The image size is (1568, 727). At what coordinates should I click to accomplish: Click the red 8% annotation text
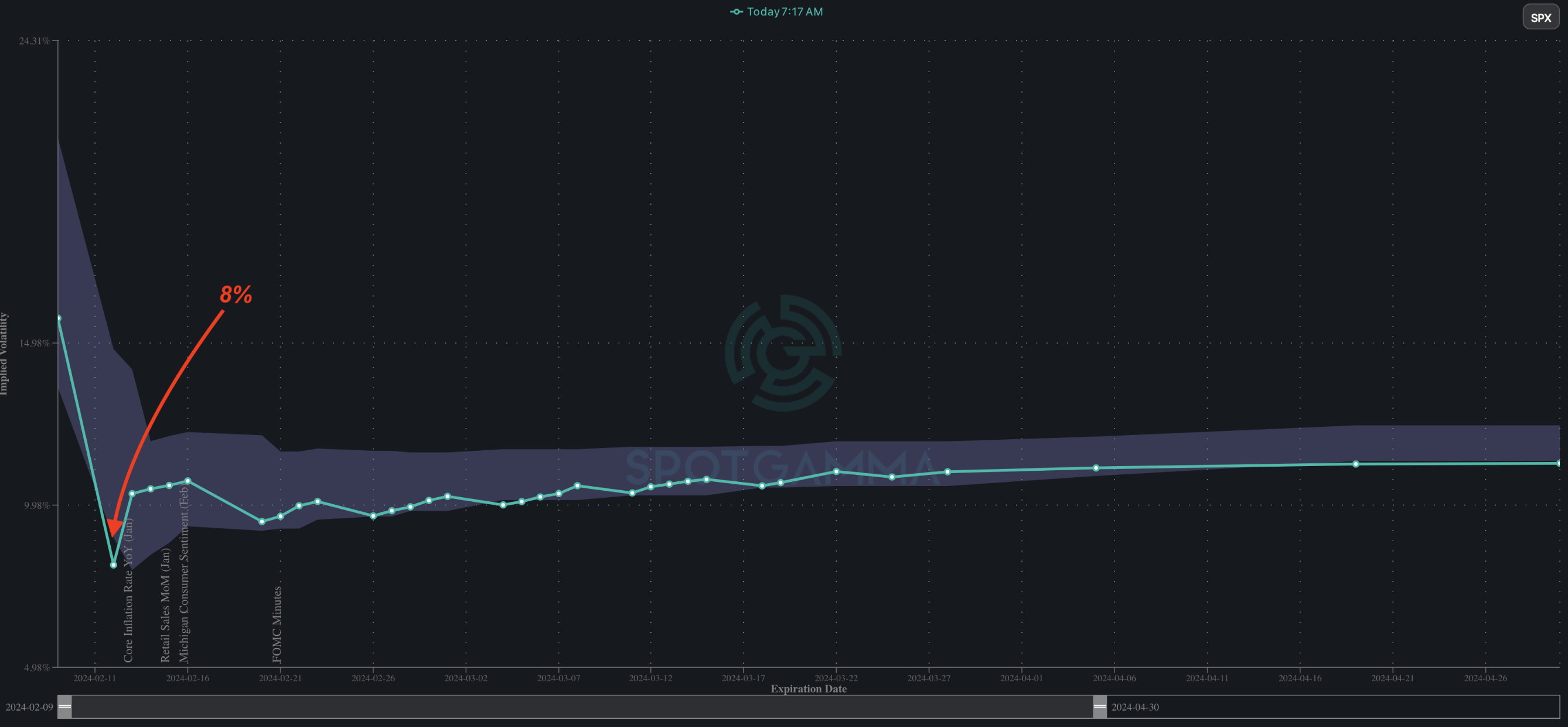(236, 295)
